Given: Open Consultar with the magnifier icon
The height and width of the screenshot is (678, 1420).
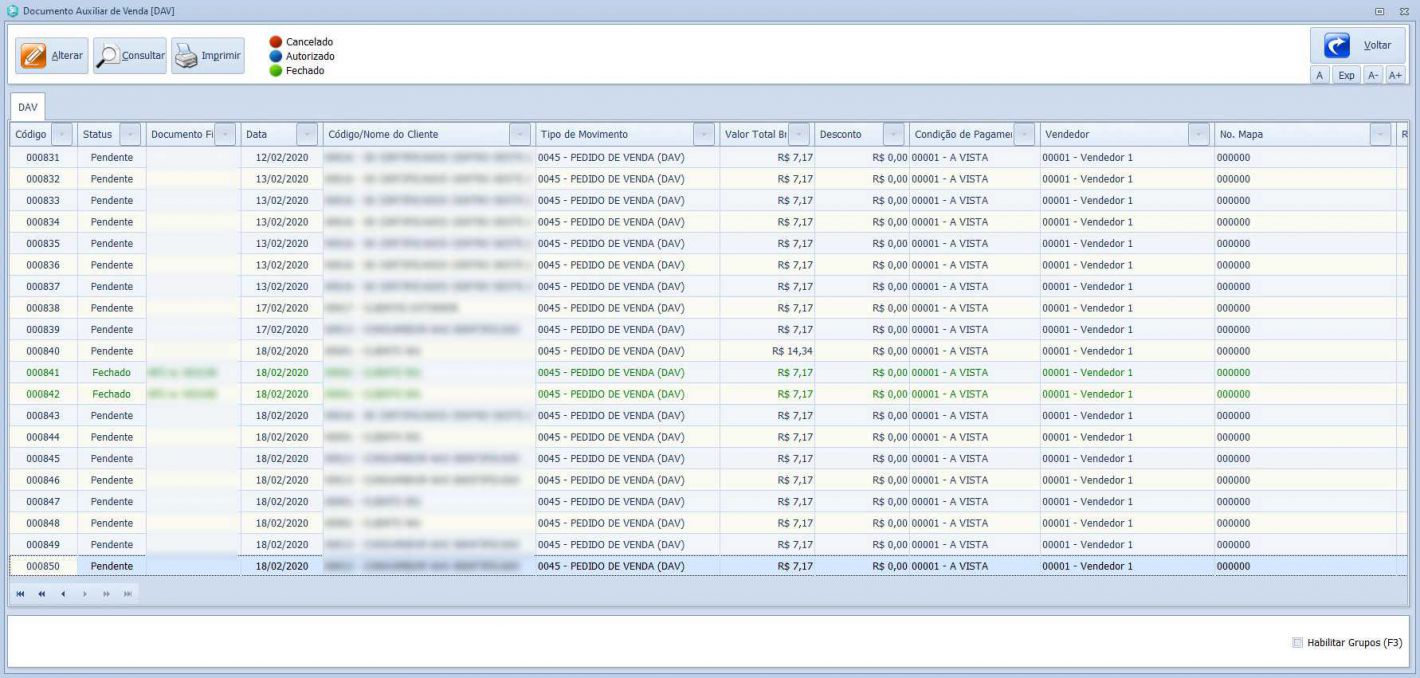Looking at the screenshot, I should point(130,56).
